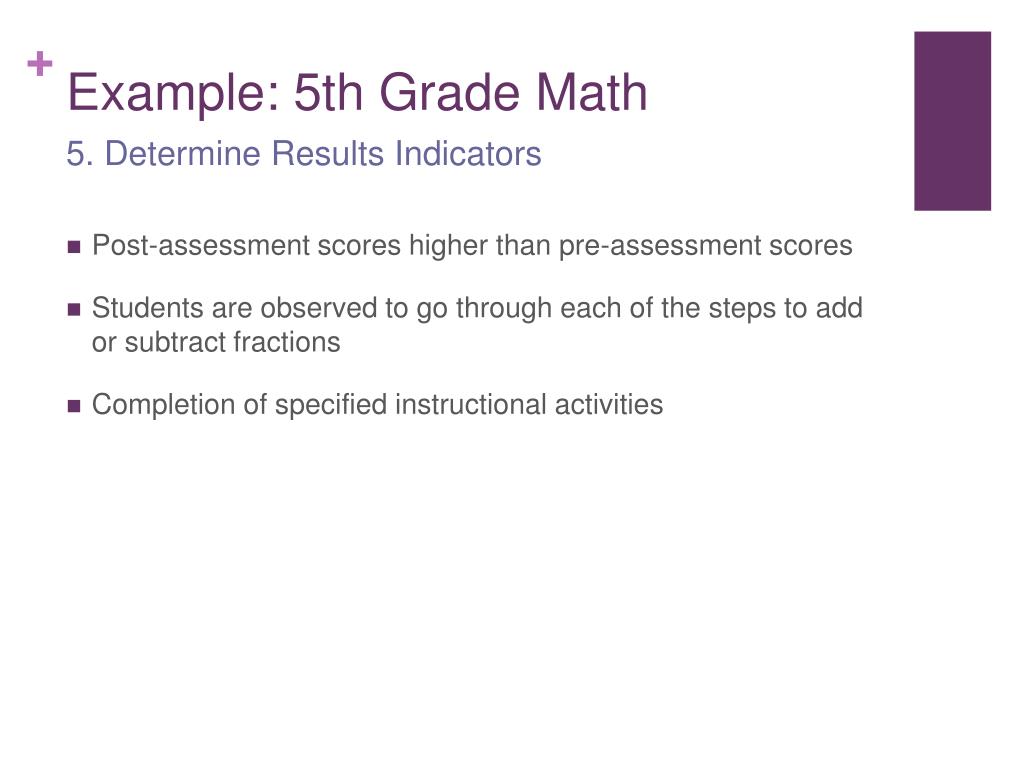Viewport: 1024px width, 768px height.
Task: Click the line or subtract fractions
Action: pyautogui.click(x=216, y=342)
